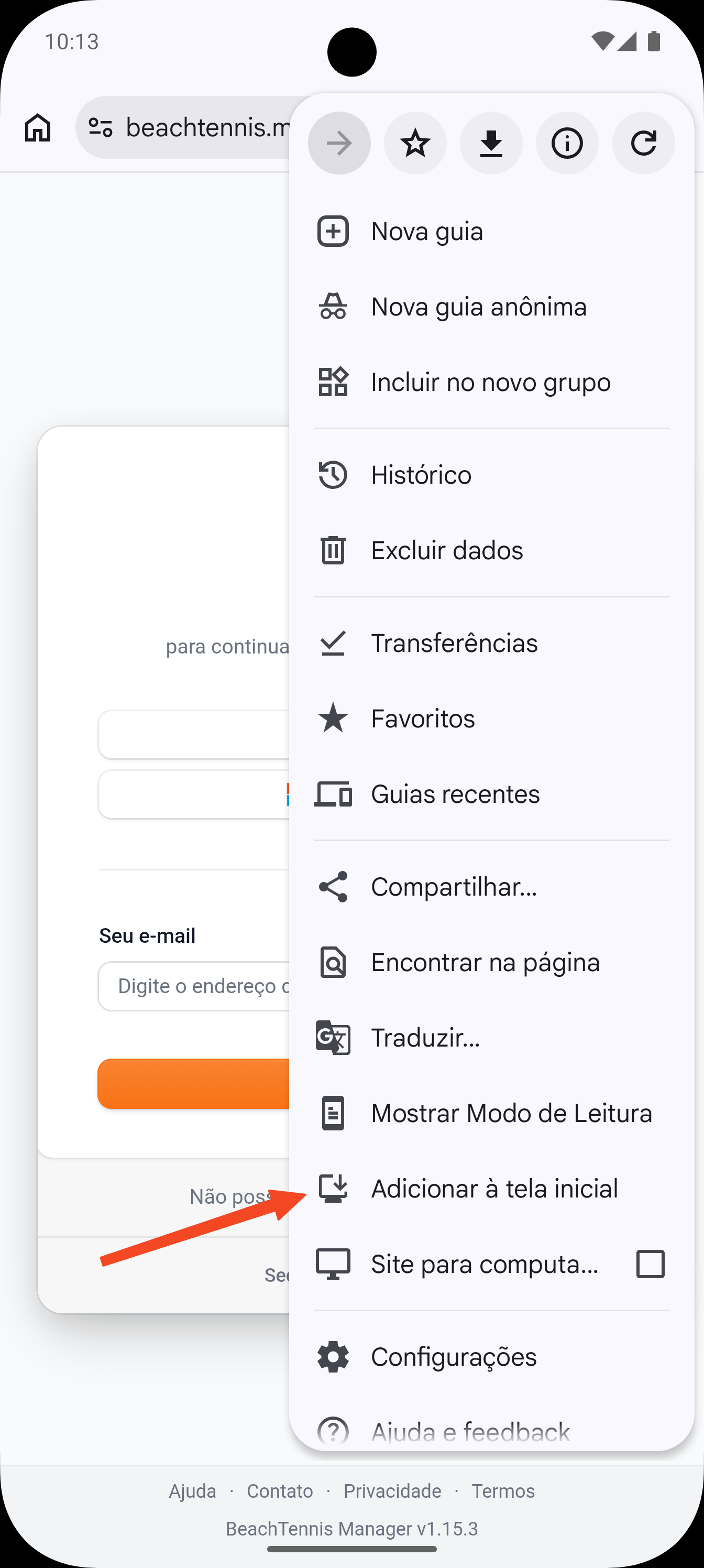Open page info using the info icon

click(566, 143)
